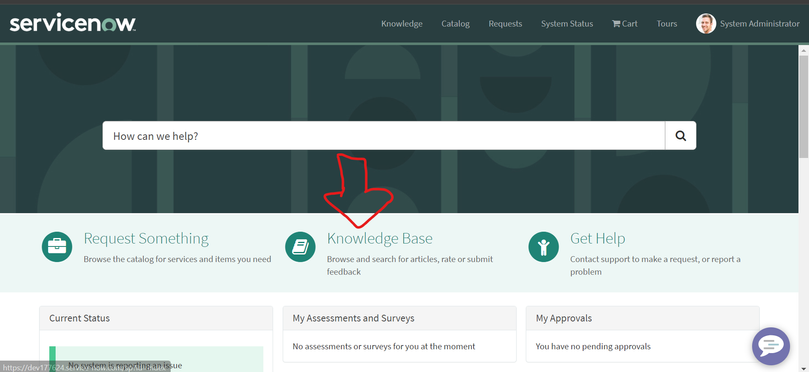
Task: Open the shopping Cart
Action: (x=624, y=24)
